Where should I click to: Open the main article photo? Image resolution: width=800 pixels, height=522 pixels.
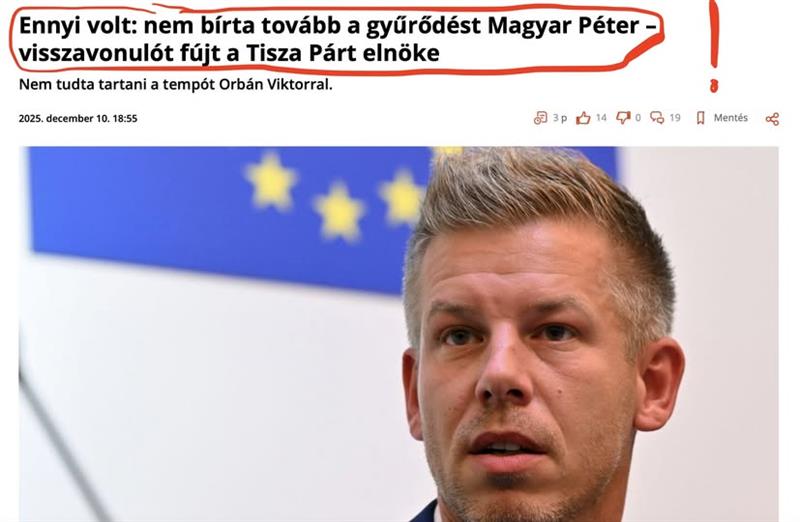399,334
